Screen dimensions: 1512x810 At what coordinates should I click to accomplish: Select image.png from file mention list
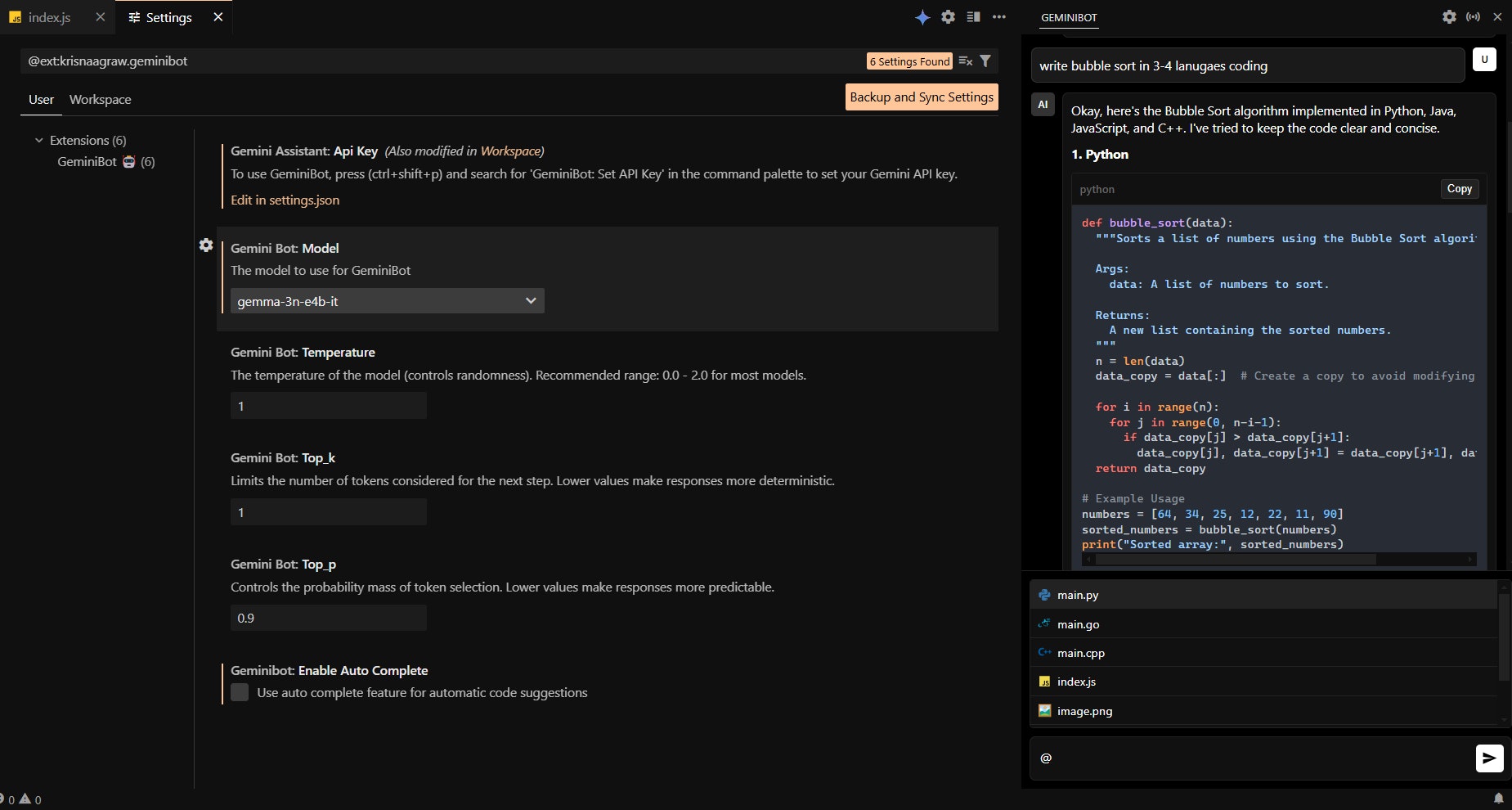pos(1263,711)
